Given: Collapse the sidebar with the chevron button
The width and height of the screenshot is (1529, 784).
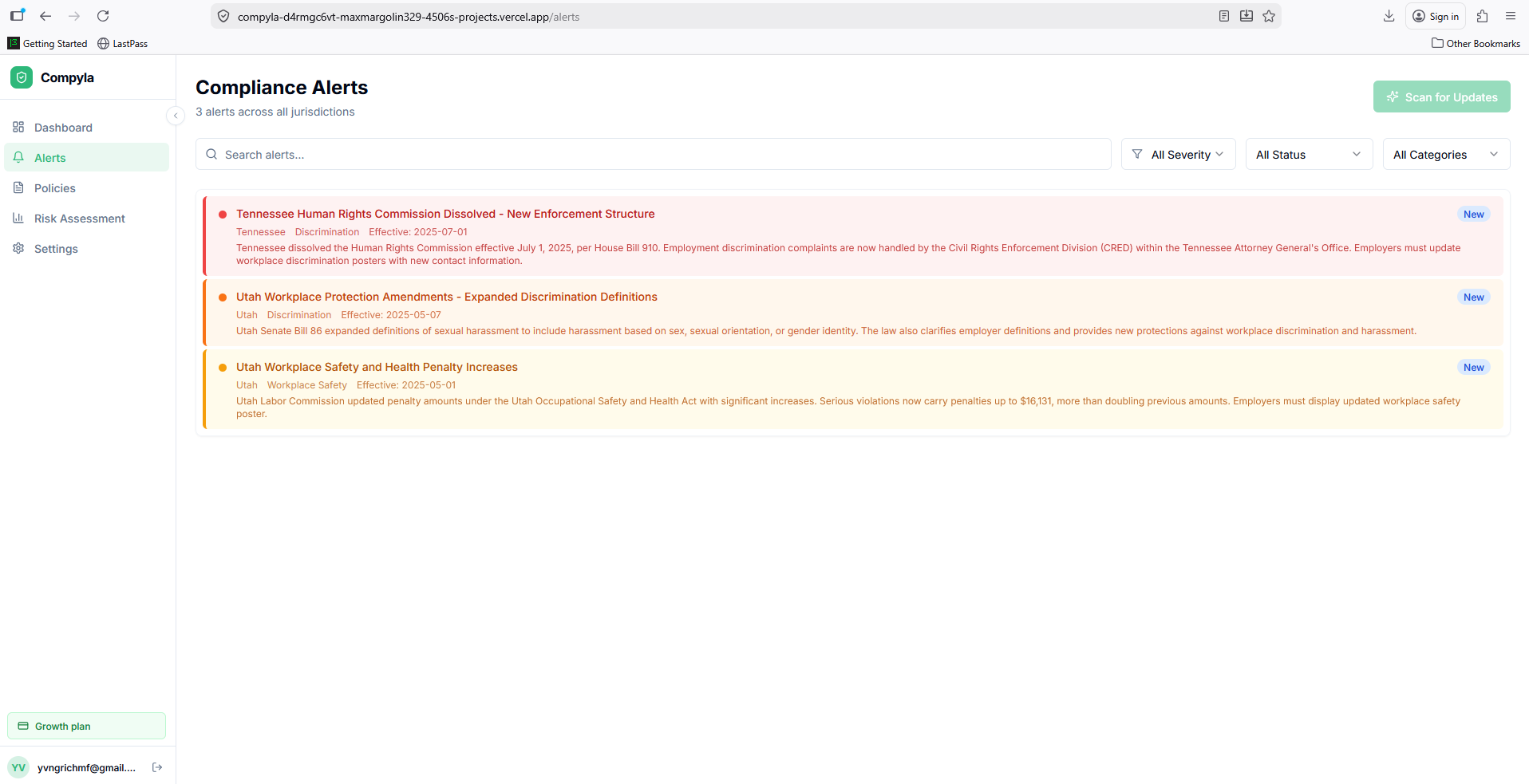Looking at the screenshot, I should (x=176, y=116).
